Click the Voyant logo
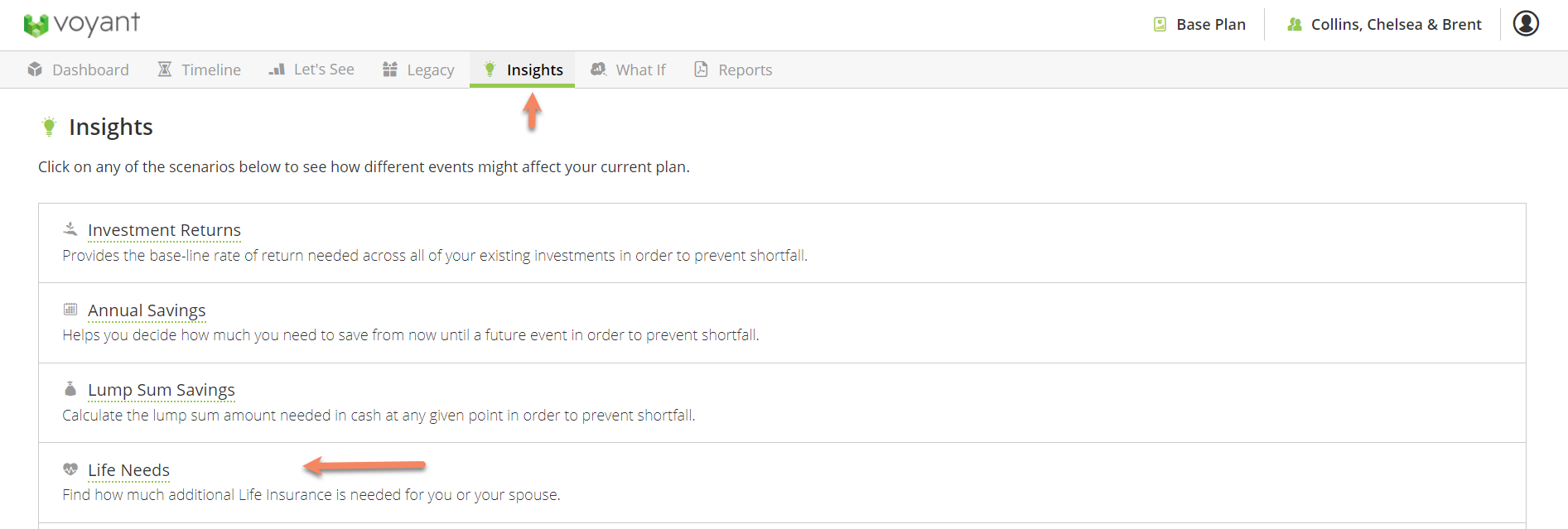 tap(81, 24)
